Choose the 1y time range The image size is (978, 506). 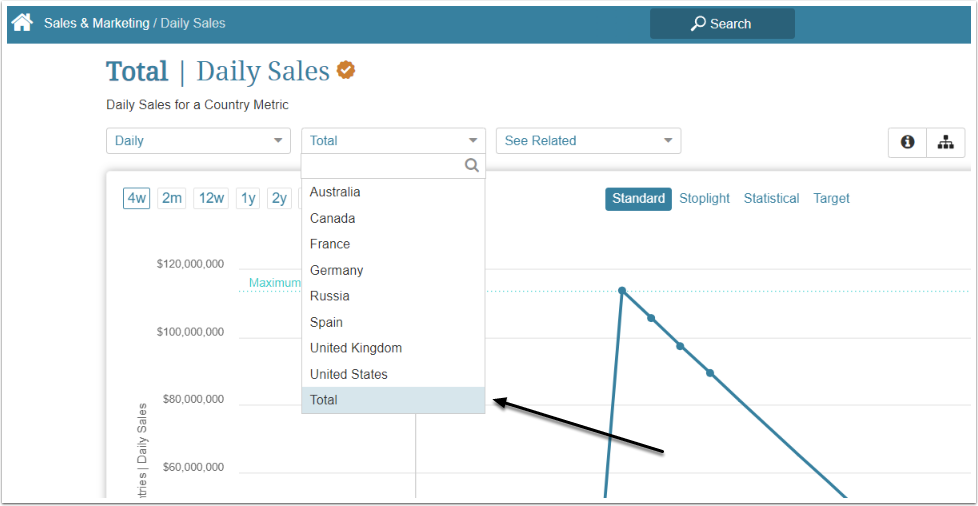248,198
